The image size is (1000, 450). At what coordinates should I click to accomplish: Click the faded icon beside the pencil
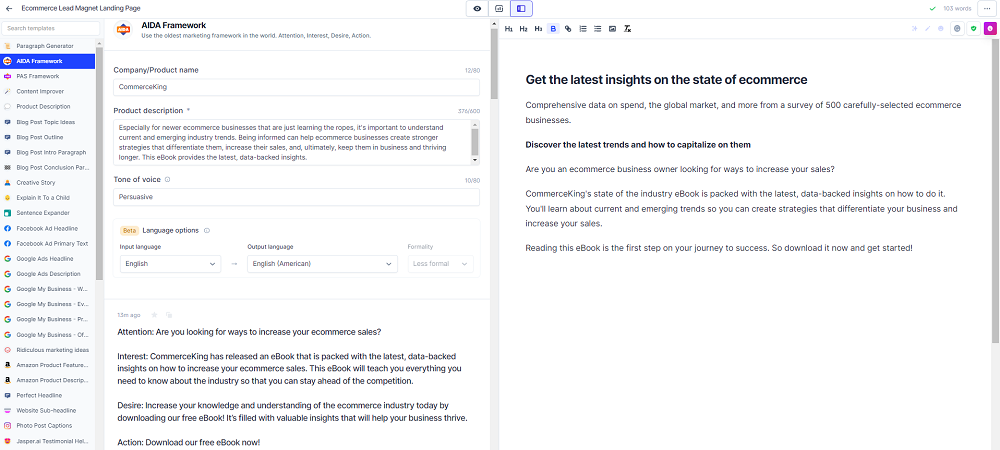941,29
